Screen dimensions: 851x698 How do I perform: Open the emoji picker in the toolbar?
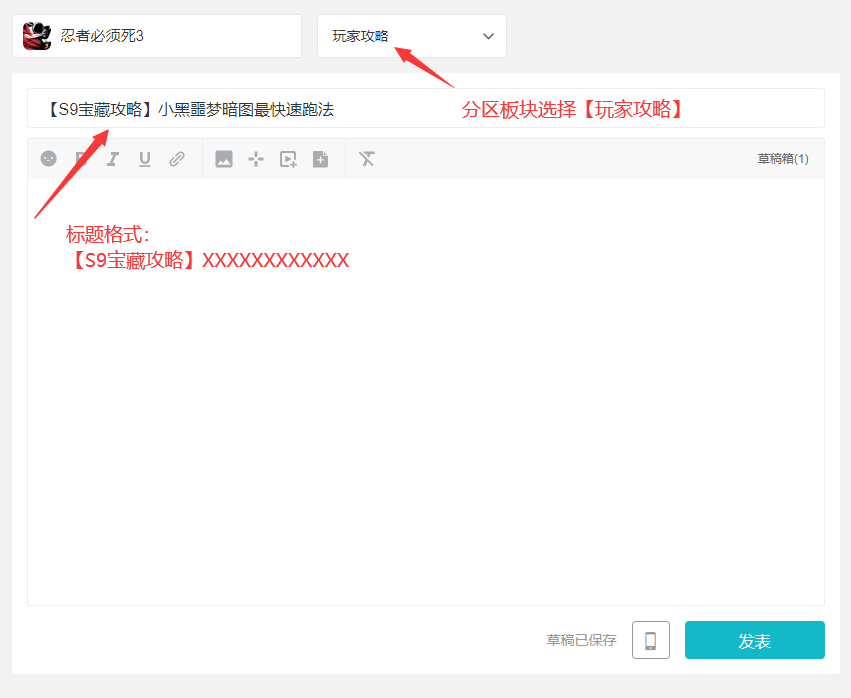click(49, 158)
